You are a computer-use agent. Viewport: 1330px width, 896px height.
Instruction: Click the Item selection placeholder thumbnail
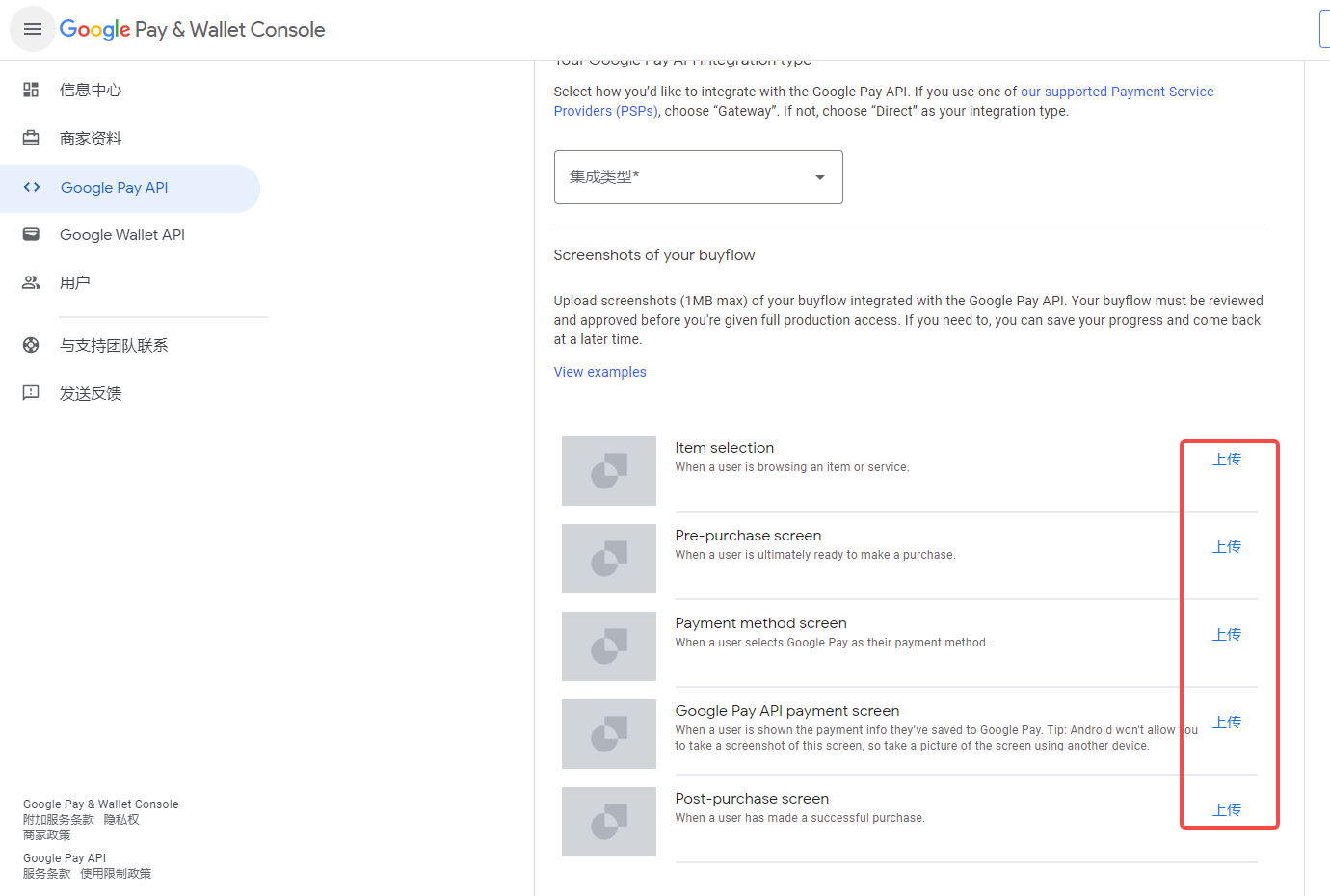[609, 471]
